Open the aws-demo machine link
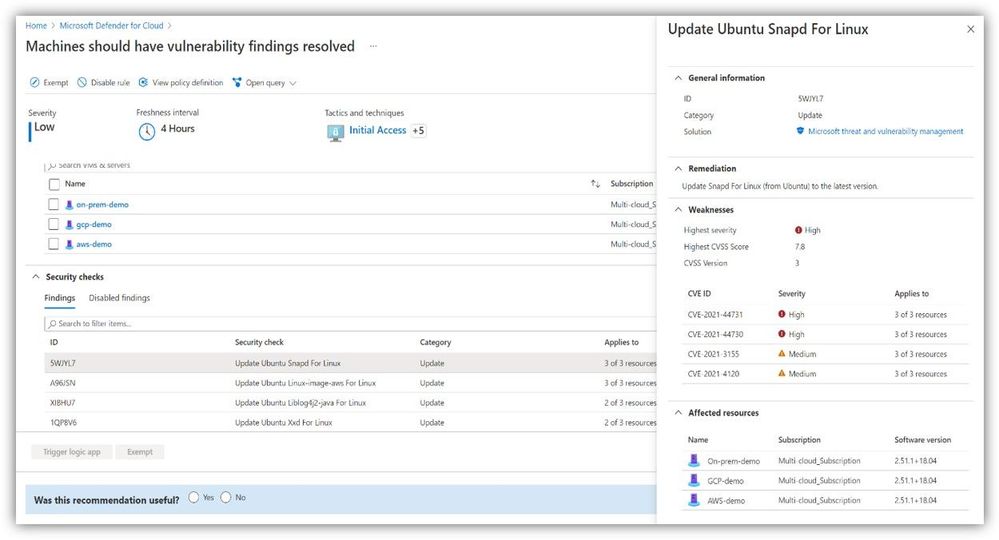Screen dimensions: 999x540 [94, 244]
